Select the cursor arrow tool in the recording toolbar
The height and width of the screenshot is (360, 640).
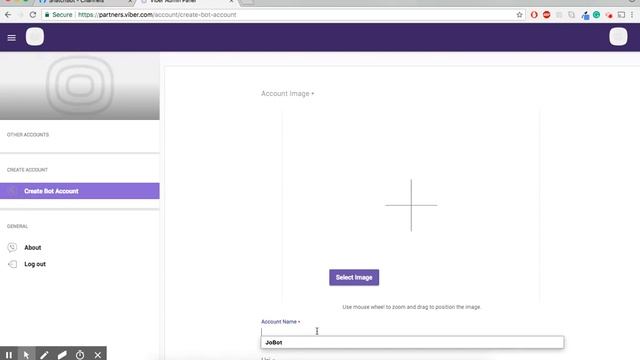pyautogui.click(x=27, y=355)
